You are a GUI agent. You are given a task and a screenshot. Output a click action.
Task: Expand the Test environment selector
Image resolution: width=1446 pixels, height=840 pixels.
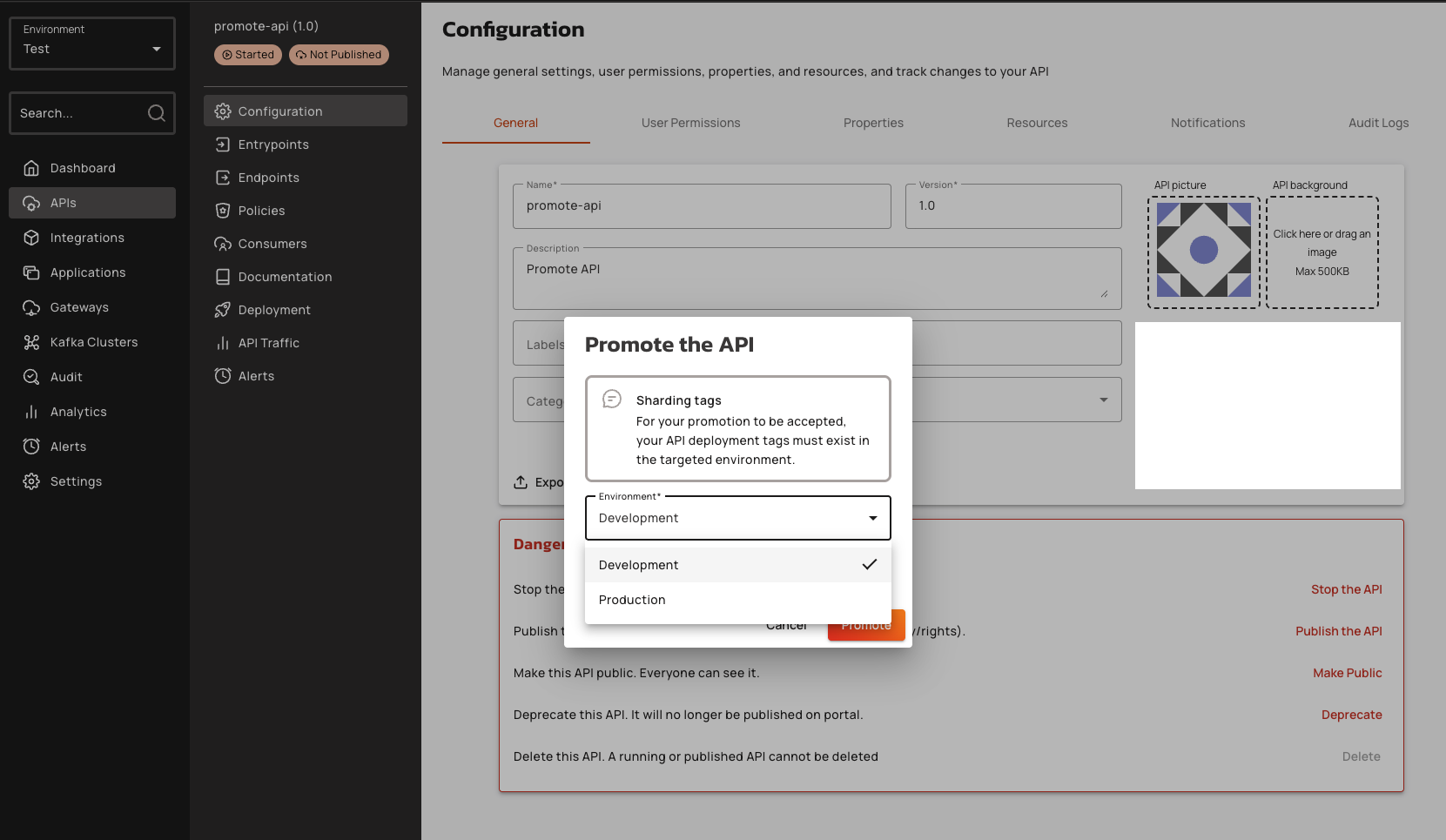pyautogui.click(x=92, y=44)
